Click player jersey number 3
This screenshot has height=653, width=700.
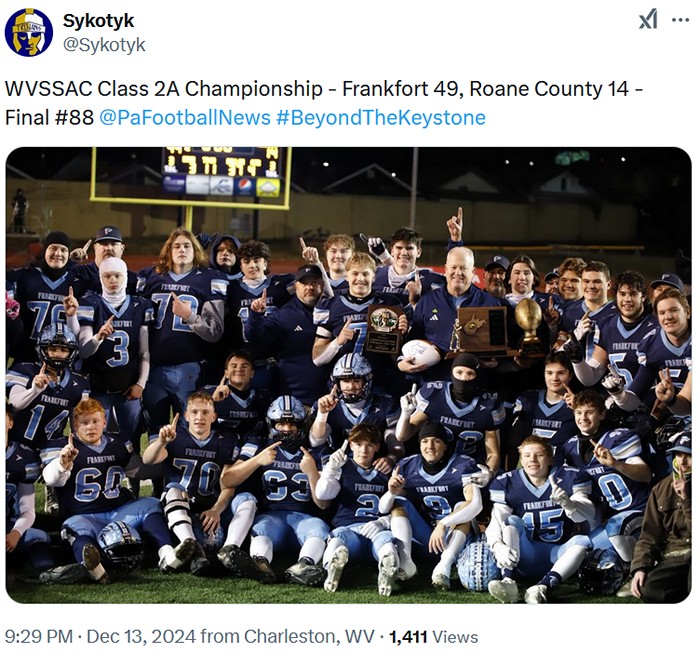click(x=117, y=348)
